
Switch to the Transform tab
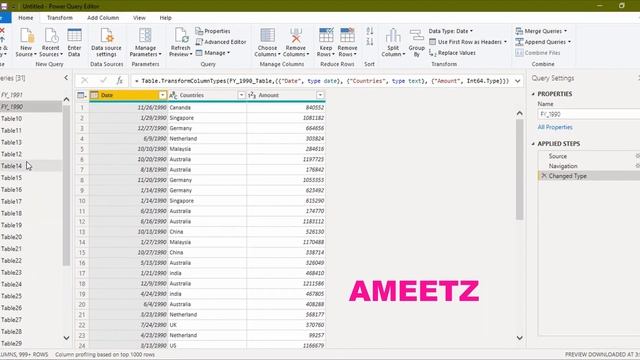[60, 18]
